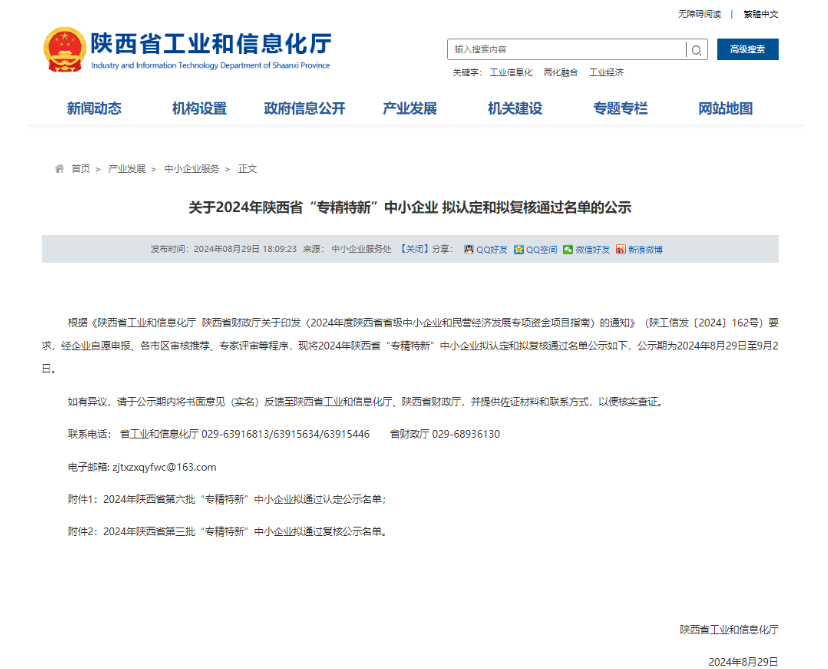Share via the QQ空间 icon
The image size is (828, 669).
[519, 249]
